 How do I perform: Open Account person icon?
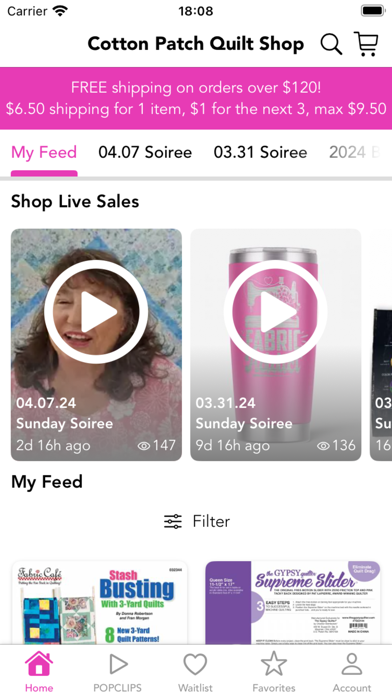pyautogui.click(x=352, y=664)
